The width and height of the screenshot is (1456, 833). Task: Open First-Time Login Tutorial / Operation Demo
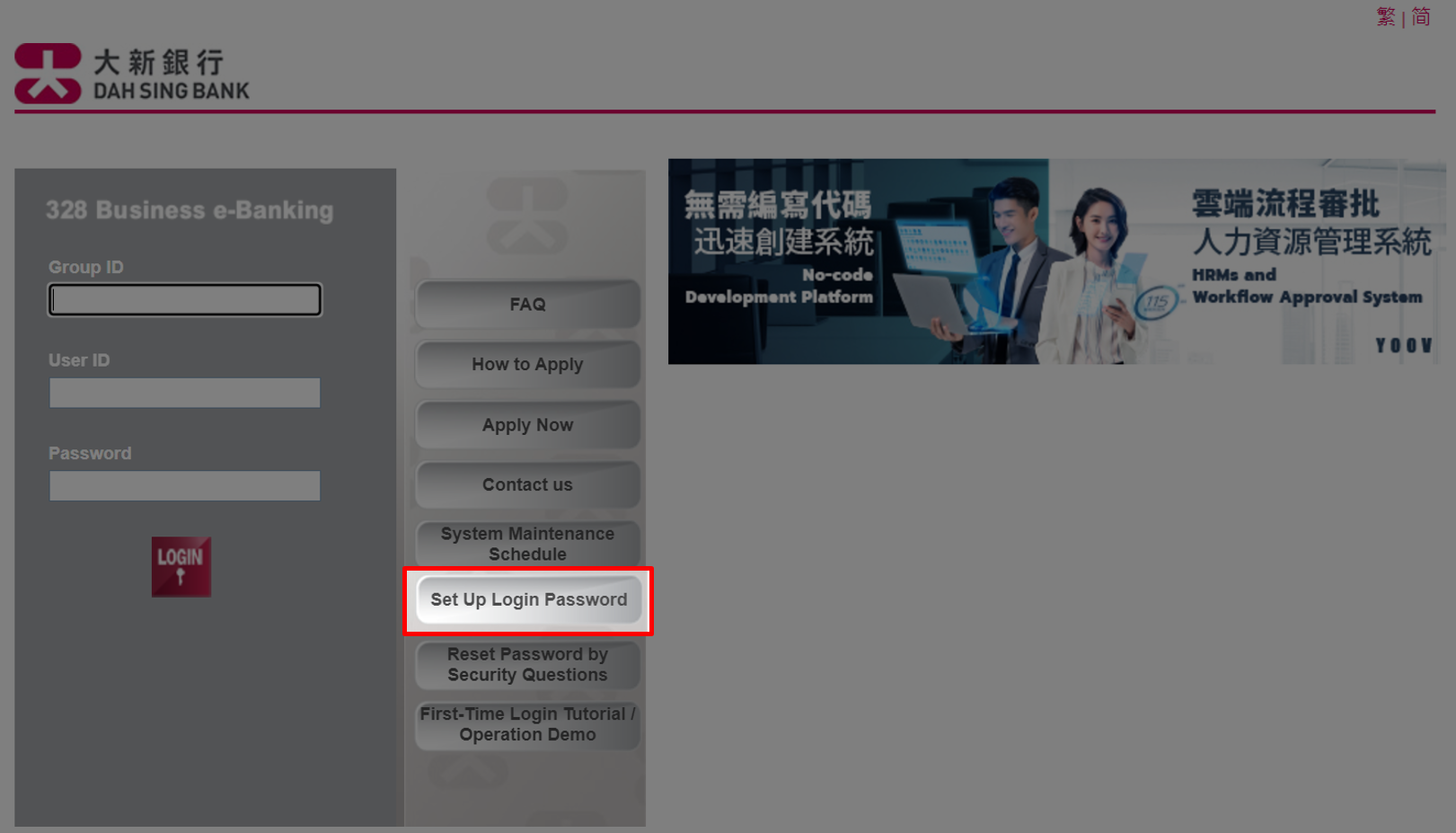pos(528,724)
